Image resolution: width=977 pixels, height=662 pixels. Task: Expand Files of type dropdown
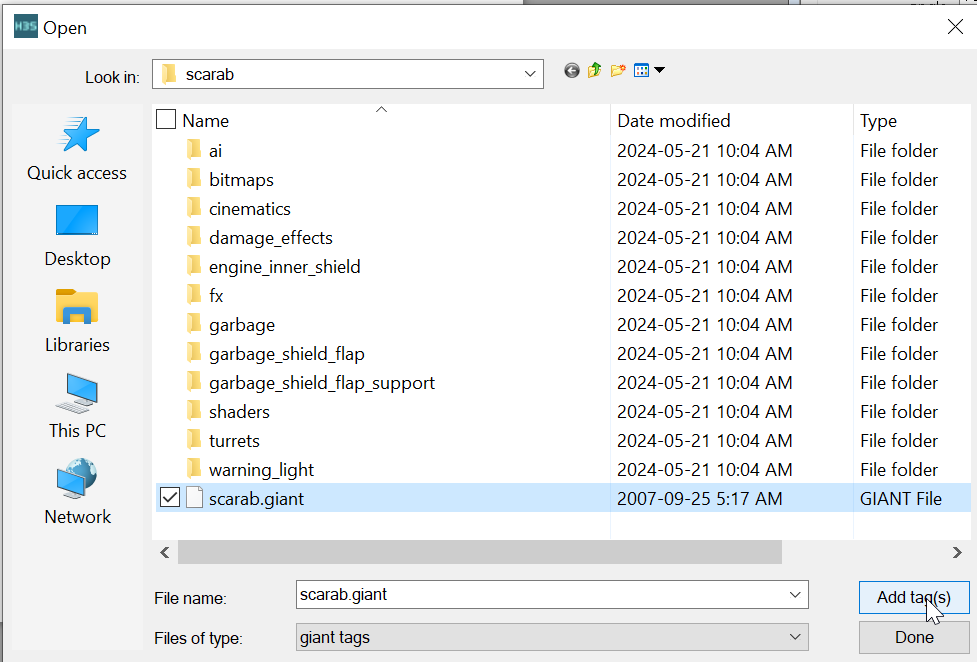pyautogui.click(x=795, y=636)
